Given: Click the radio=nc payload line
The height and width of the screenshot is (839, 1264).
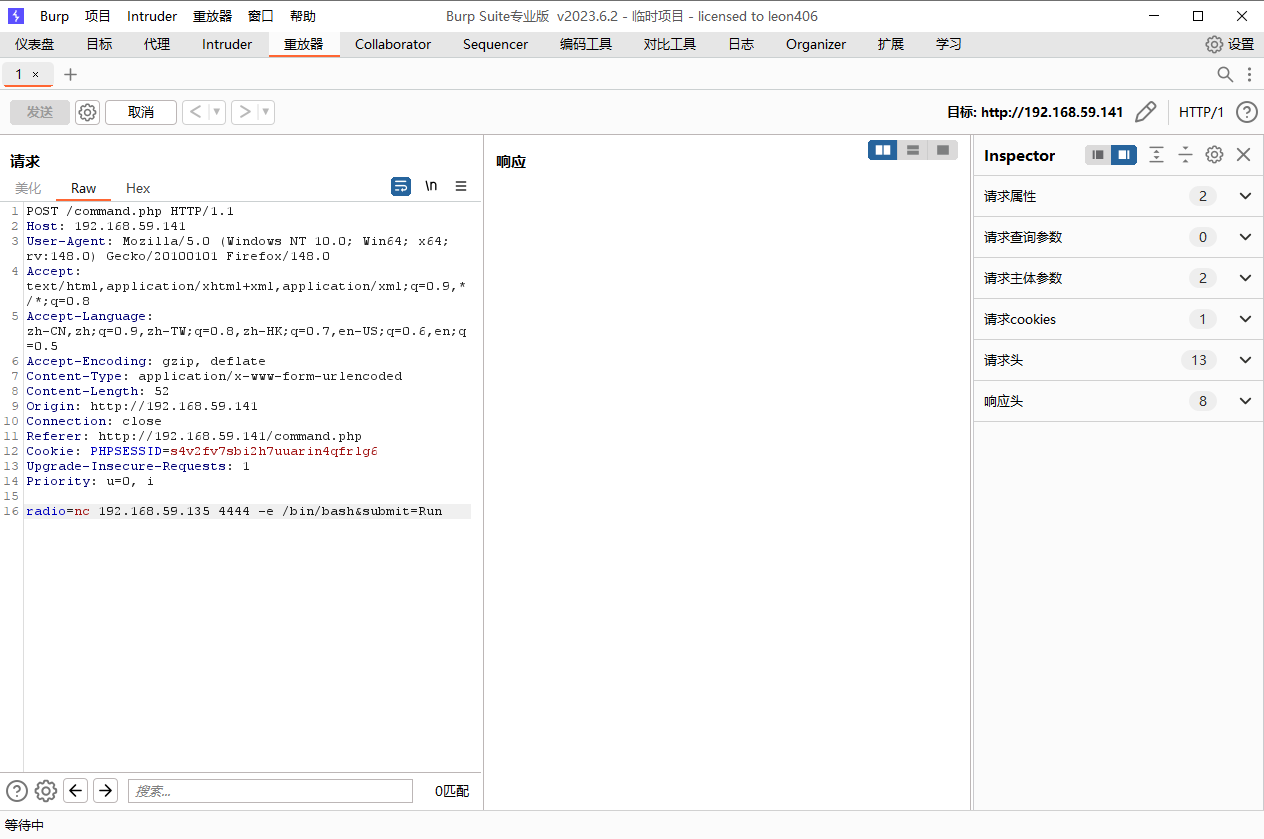Looking at the screenshot, I should 234,511.
